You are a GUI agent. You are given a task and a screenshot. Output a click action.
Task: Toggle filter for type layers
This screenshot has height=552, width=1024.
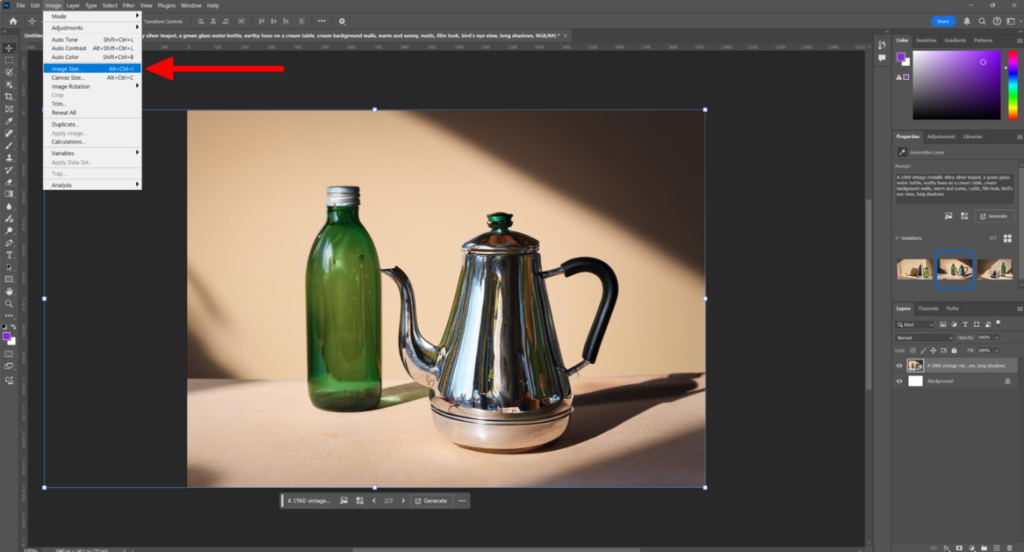click(965, 324)
